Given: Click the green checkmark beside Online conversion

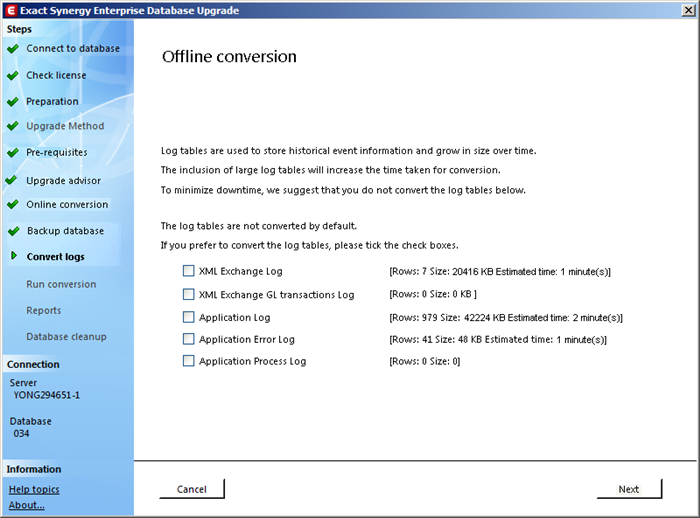Looking at the screenshot, I should point(13,205).
